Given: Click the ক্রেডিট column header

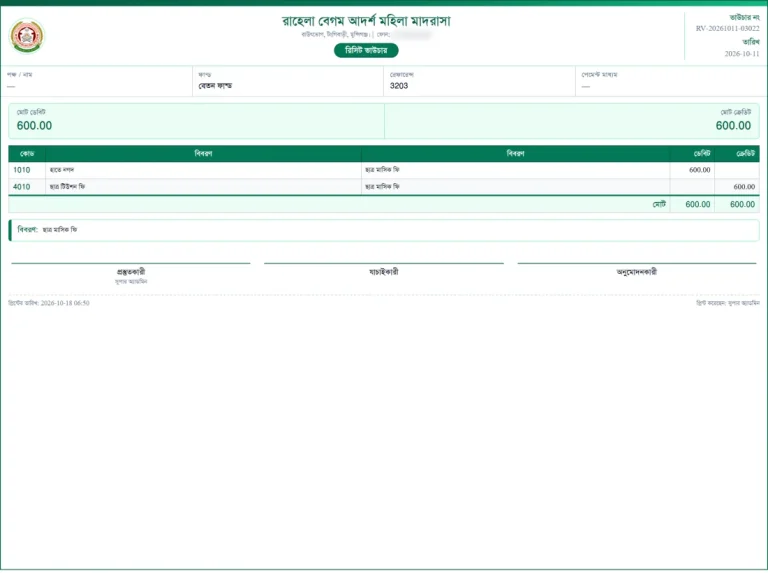Looking at the screenshot, I should 737,154.
